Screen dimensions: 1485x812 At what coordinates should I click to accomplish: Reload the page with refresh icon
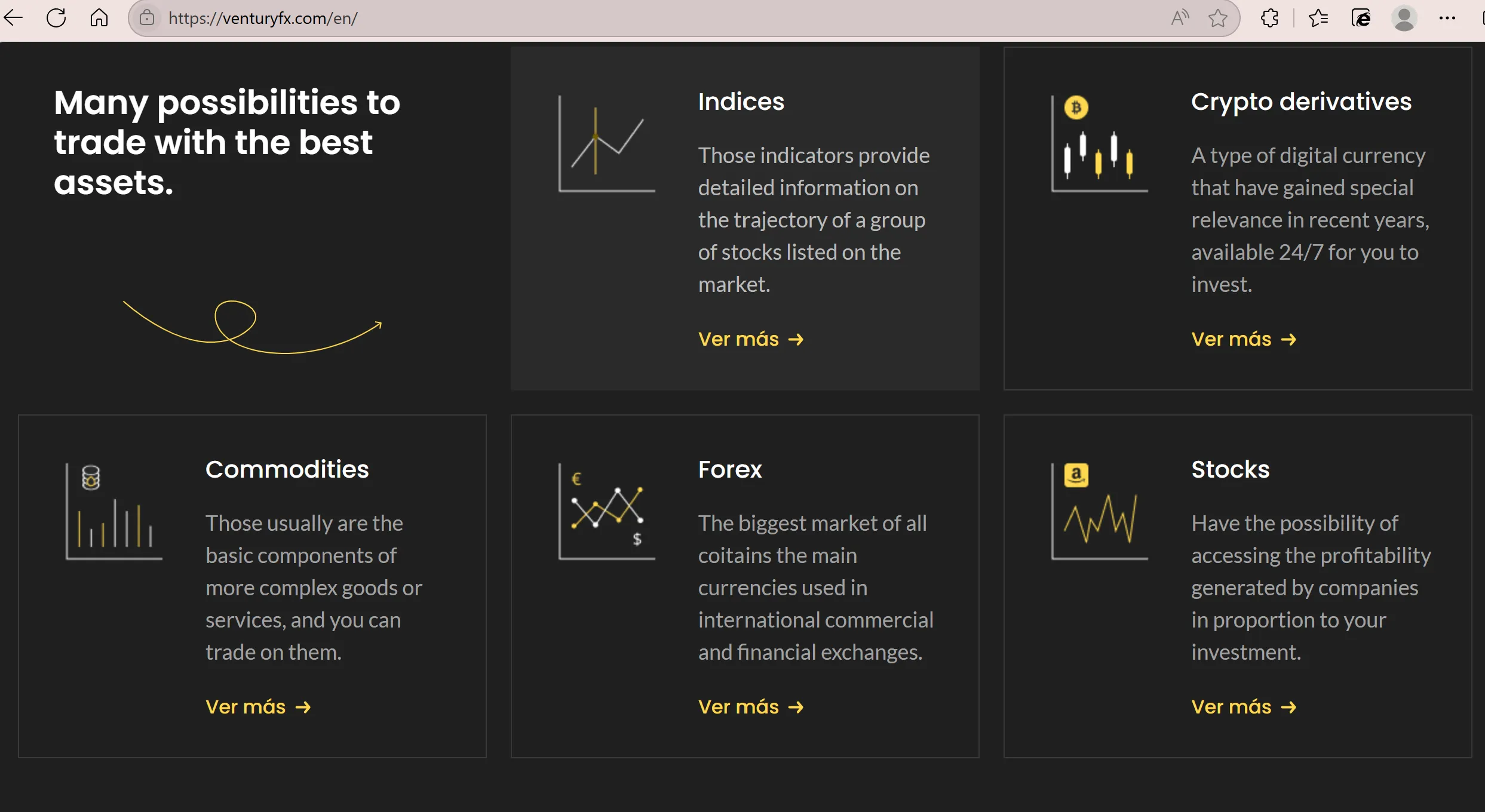tap(56, 18)
